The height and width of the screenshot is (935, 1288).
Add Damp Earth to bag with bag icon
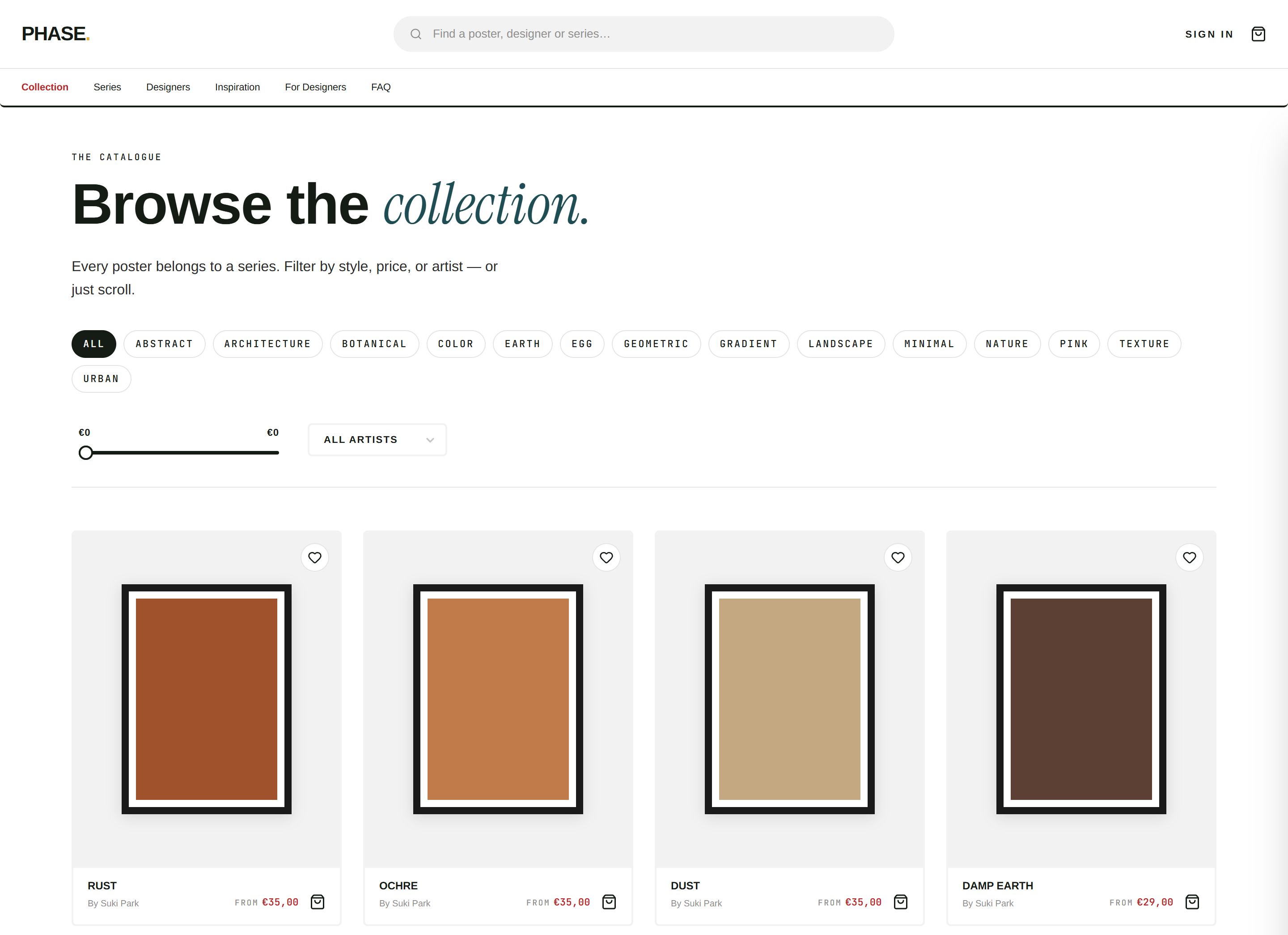(x=1192, y=902)
